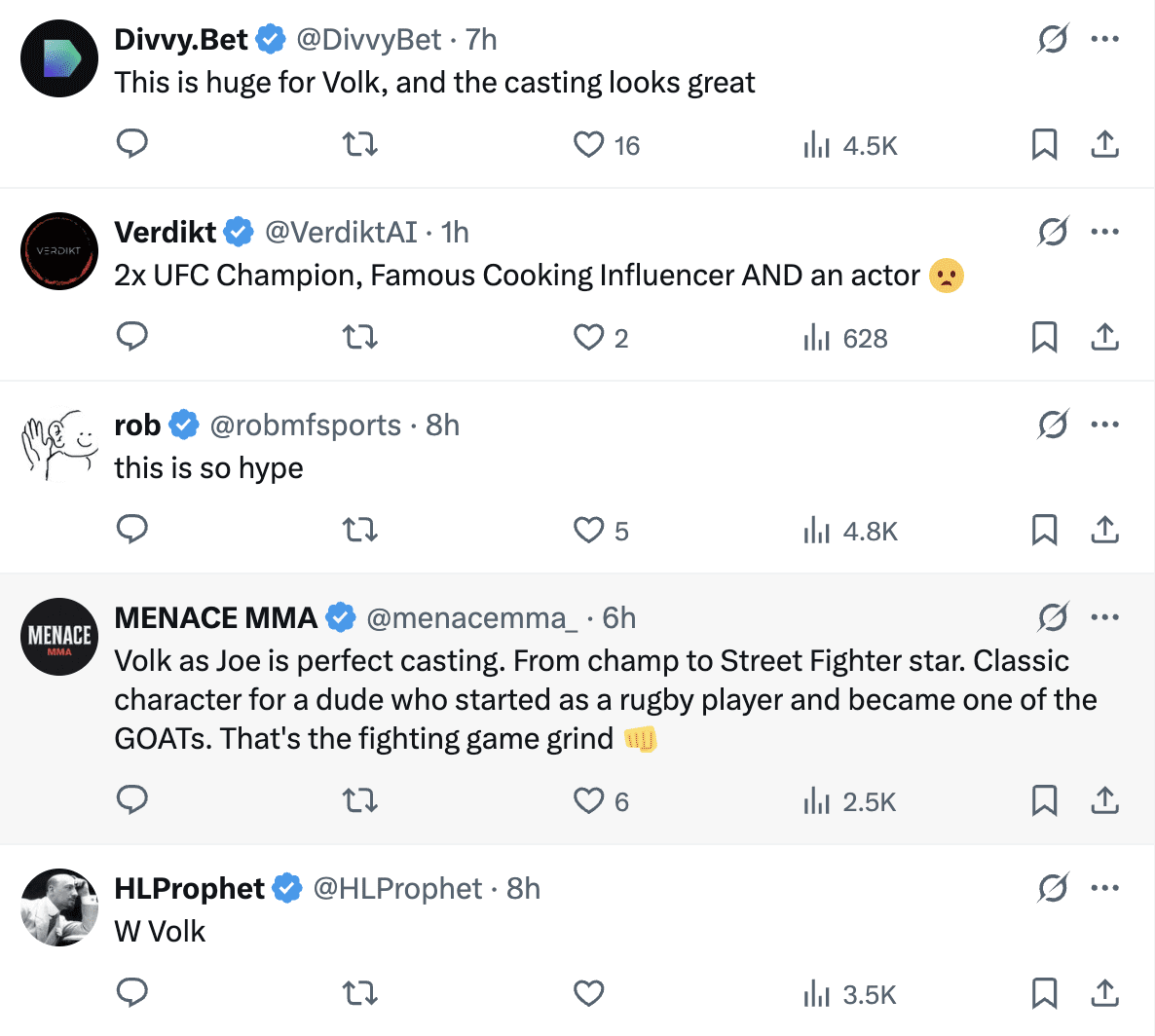Bookmark the MENACE MMA tweet

point(1044,800)
